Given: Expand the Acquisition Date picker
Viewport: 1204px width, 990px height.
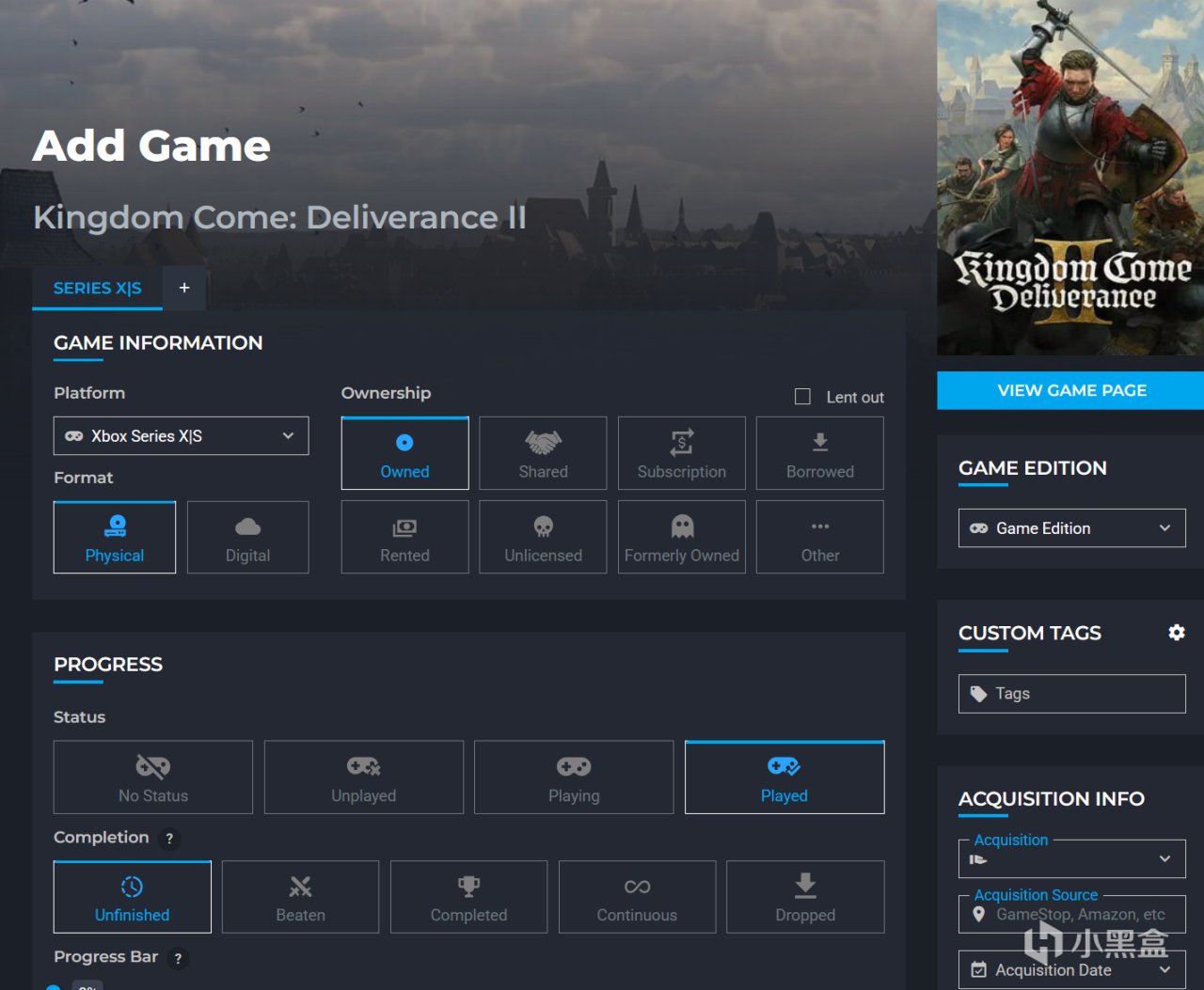Looking at the screenshot, I should [1072, 970].
